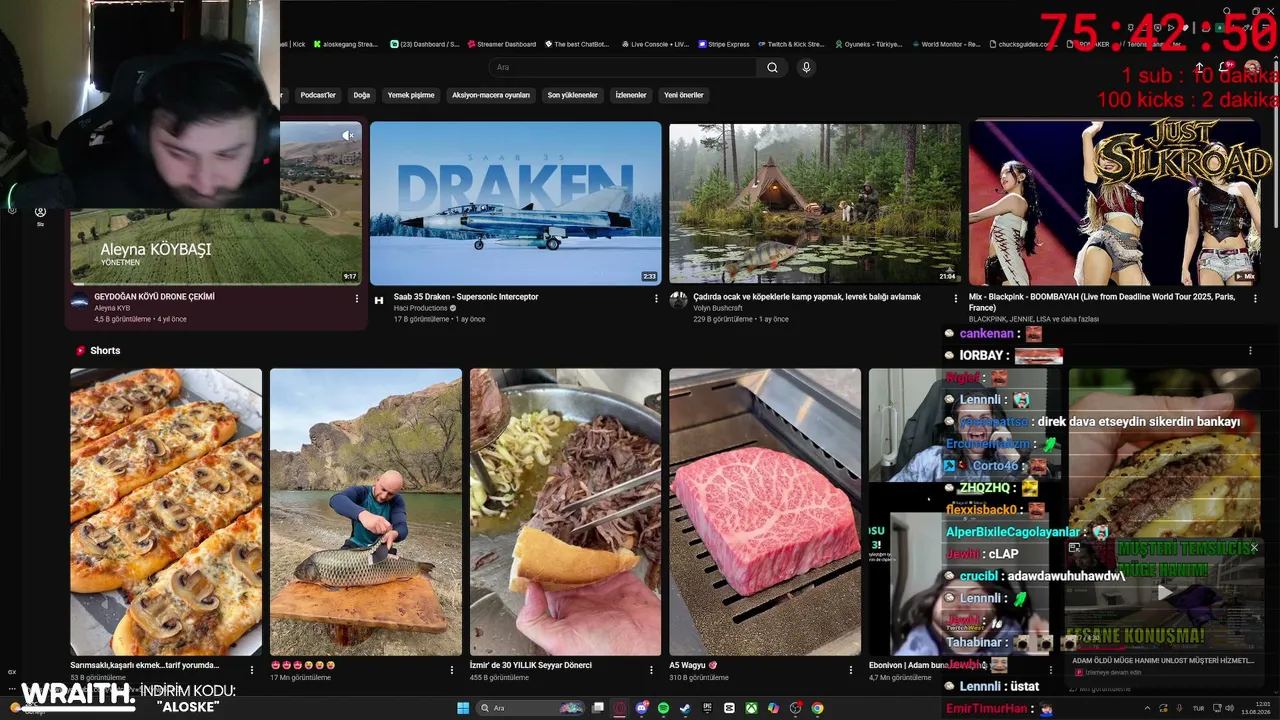Play the mini player video
1280x720 pixels.
tap(1164, 592)
